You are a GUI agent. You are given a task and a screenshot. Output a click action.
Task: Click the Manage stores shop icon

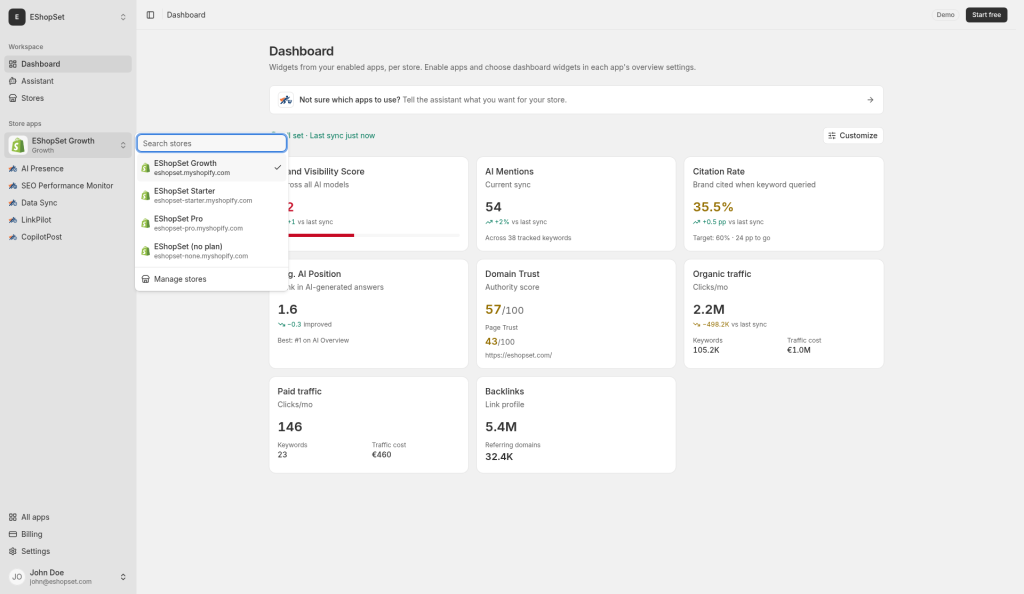pos(146,279)
